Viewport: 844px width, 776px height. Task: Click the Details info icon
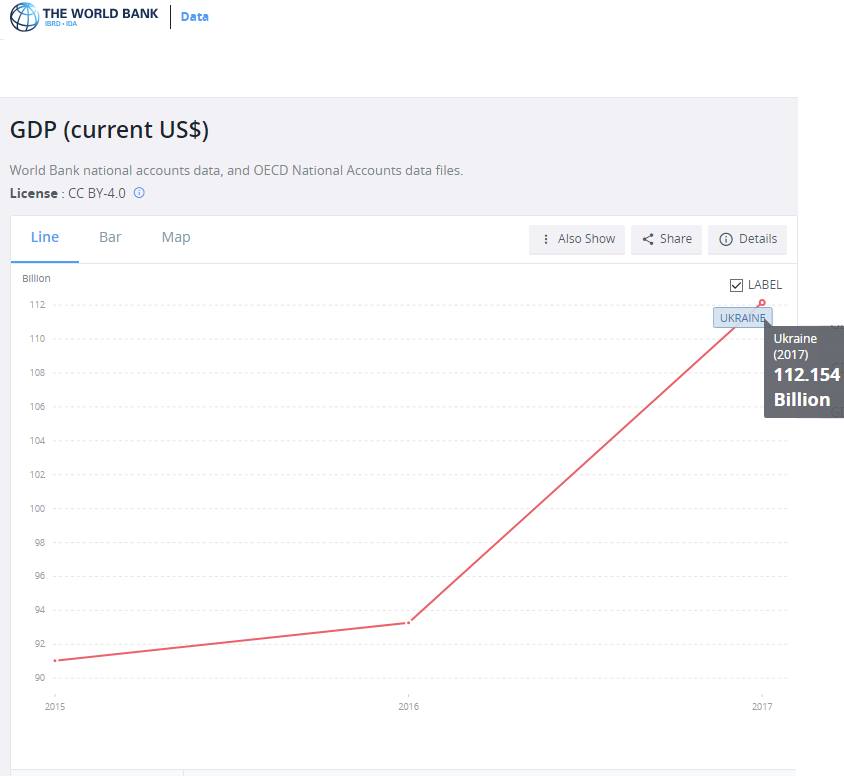tap(726, 239)
